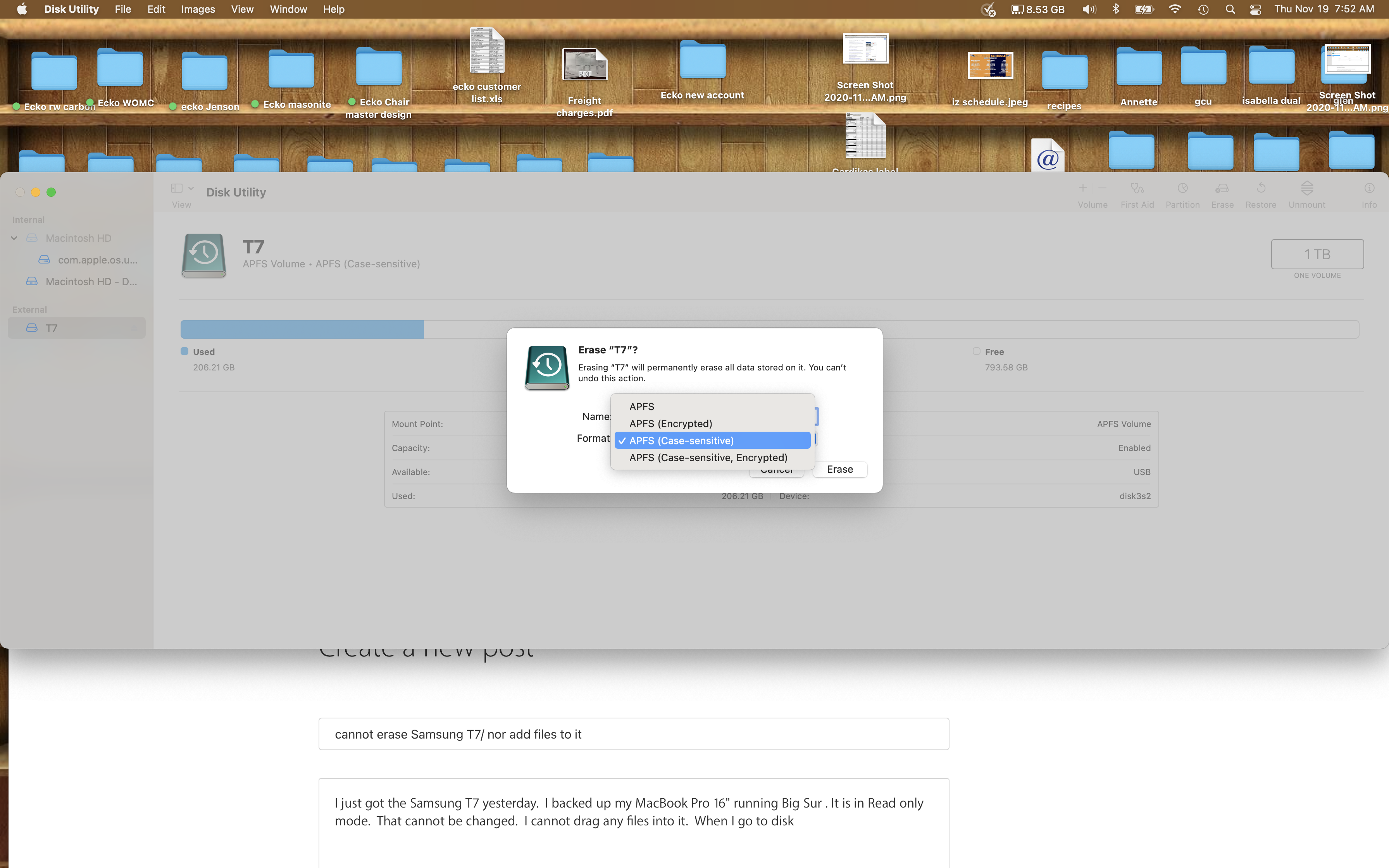Click the Partition toolbar icon
This screenshot has height=868, width=1389.
point(1182,189)
